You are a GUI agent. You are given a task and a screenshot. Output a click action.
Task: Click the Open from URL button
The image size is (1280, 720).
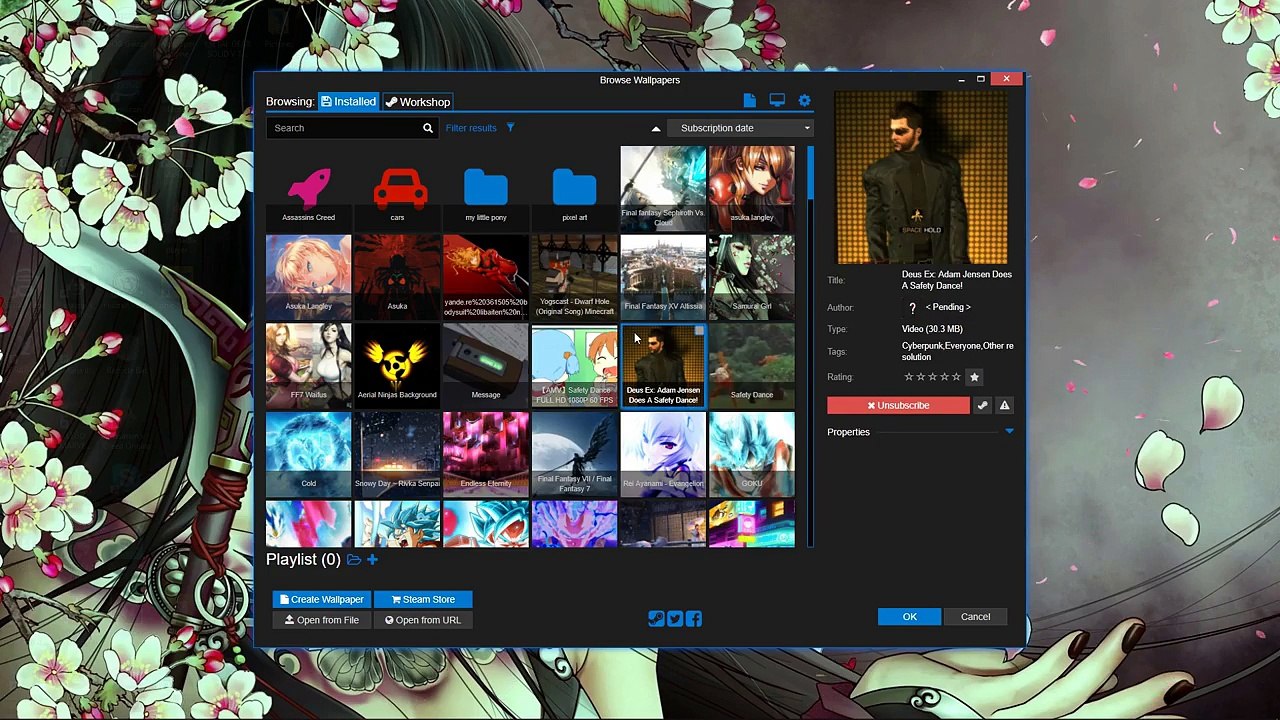pyautogui.click(x=423, y=620)
